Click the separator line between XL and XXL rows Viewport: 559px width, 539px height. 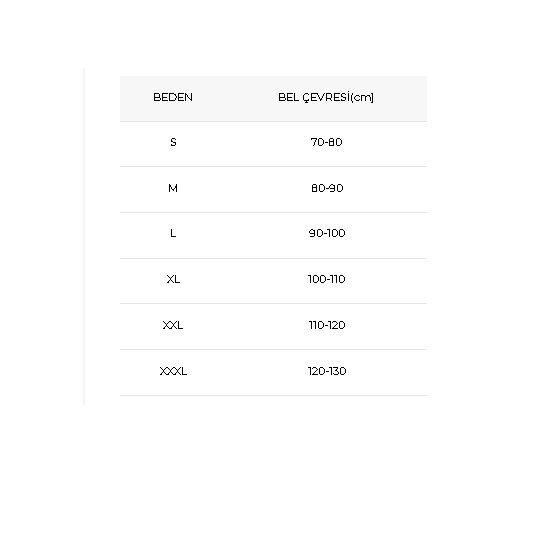273,304
